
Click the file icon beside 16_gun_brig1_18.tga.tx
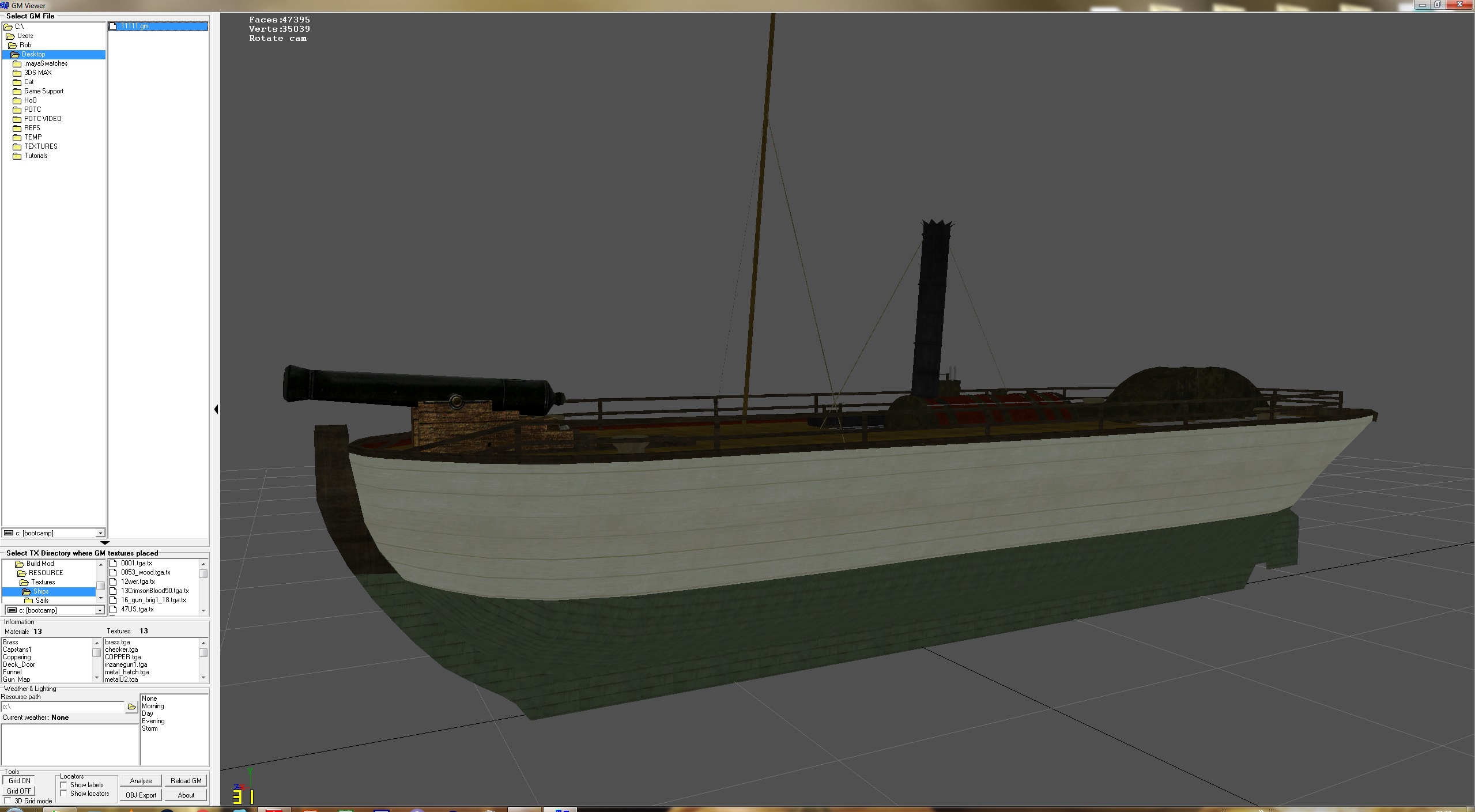click(x=113, y=600)
